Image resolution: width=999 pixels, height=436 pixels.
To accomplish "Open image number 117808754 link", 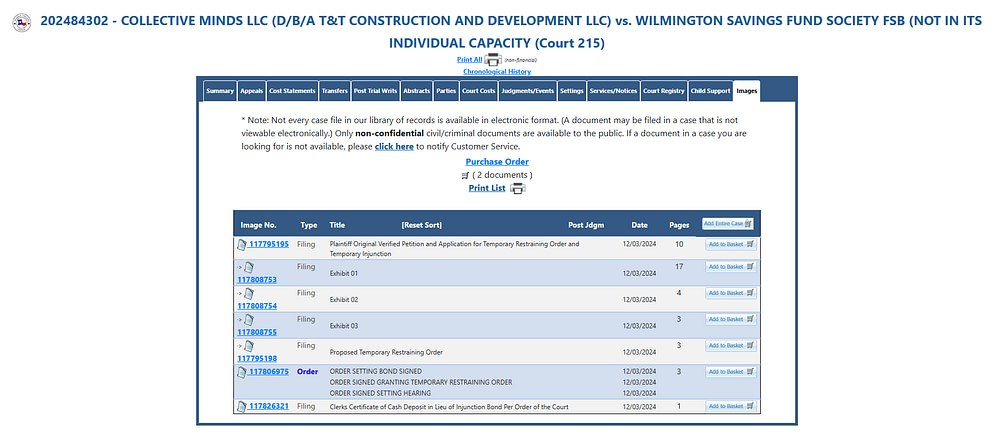I will 257,306.
